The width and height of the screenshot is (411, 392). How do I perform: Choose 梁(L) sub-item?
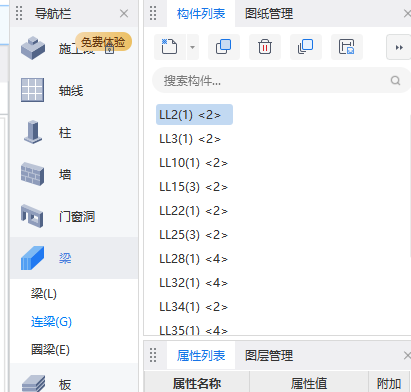(44, 294)
